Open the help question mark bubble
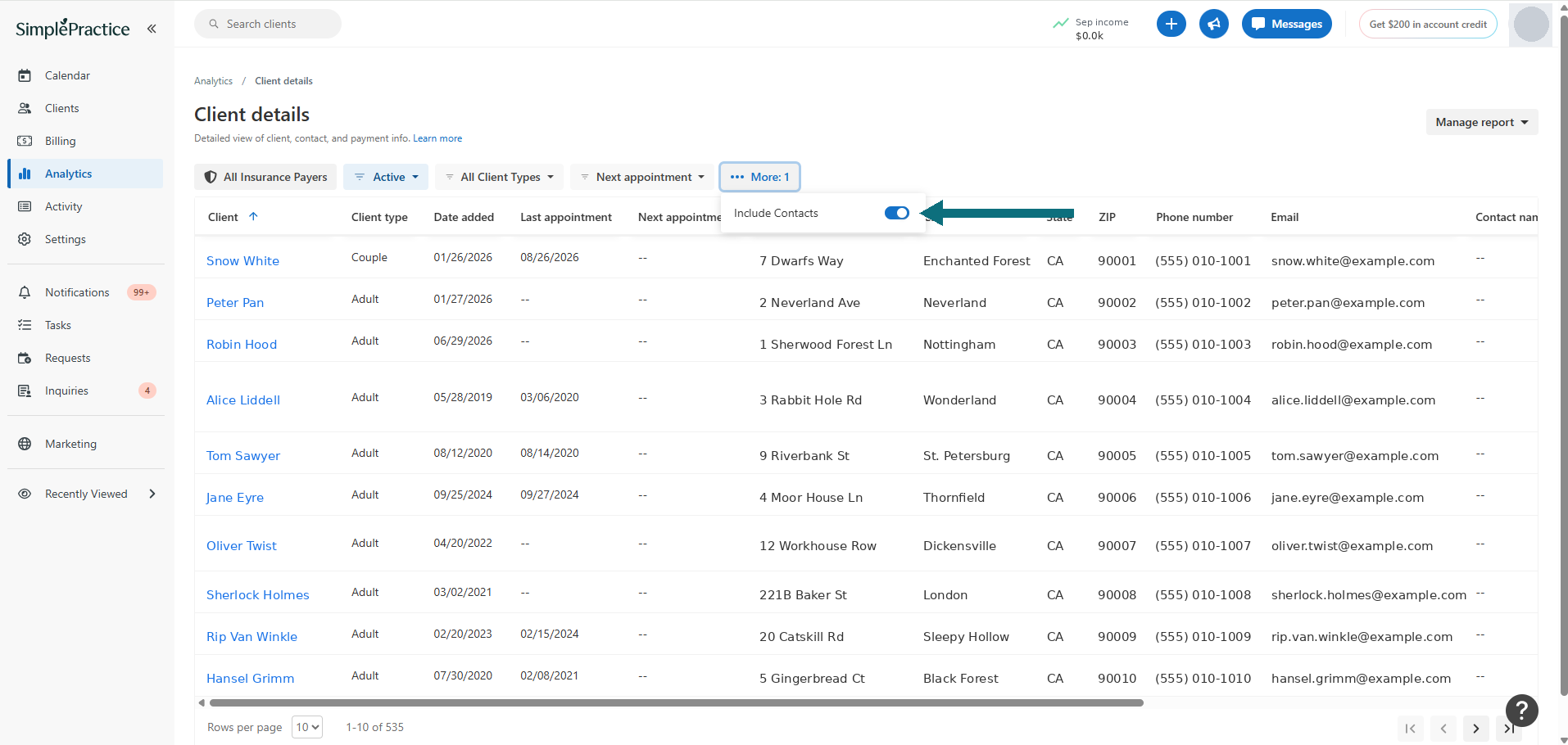This screenshot has width=1568, height=745. (1521, 711)
